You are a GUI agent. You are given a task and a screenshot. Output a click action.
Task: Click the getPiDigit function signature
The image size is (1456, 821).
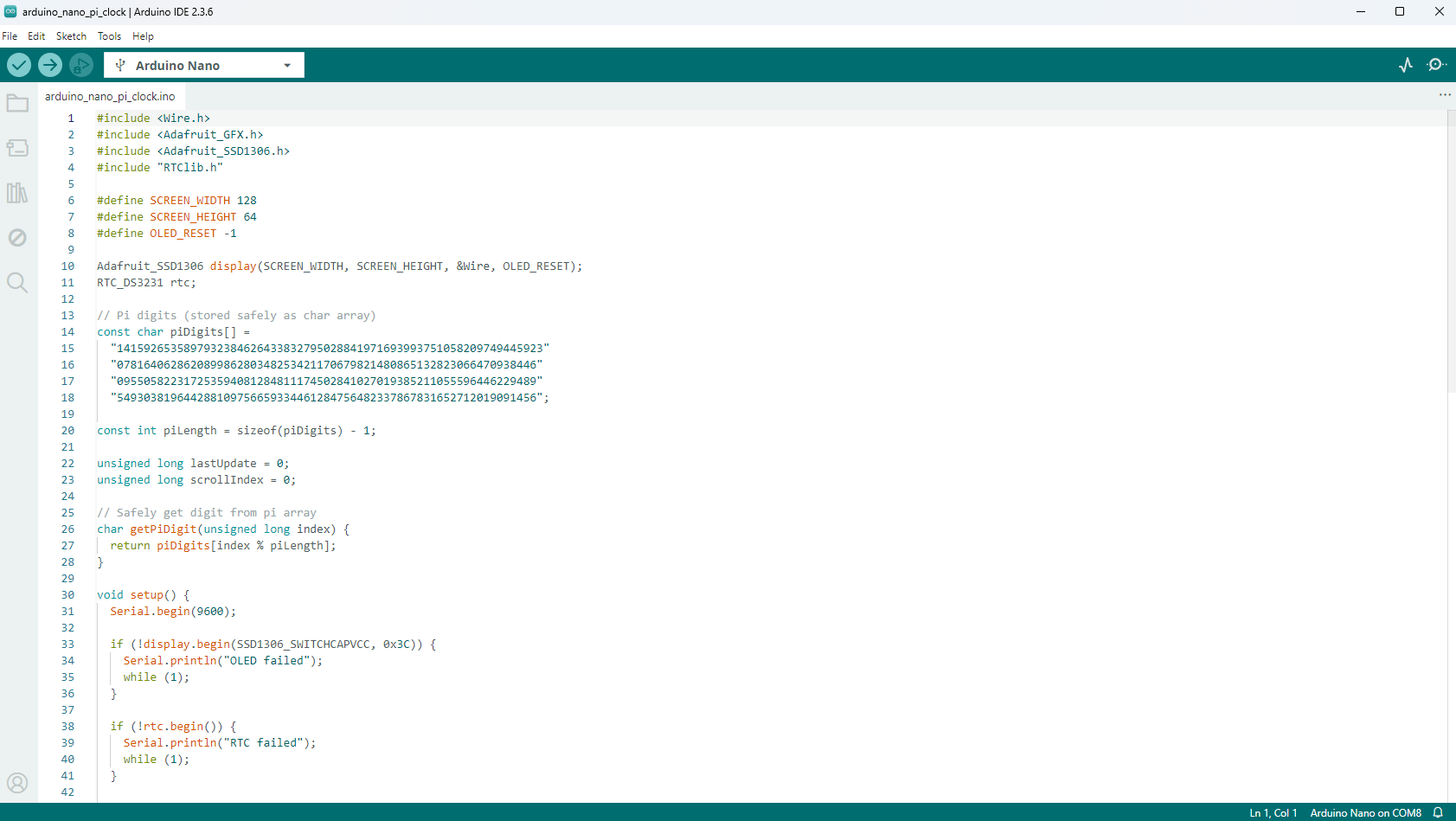pyautogui.click(x=223, y=529)
